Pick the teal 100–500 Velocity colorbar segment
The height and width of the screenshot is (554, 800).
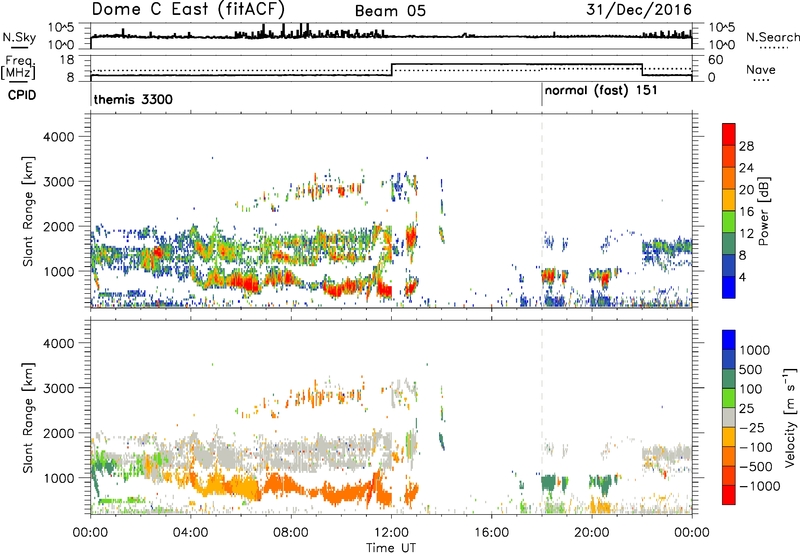click(x=729, y=379)
